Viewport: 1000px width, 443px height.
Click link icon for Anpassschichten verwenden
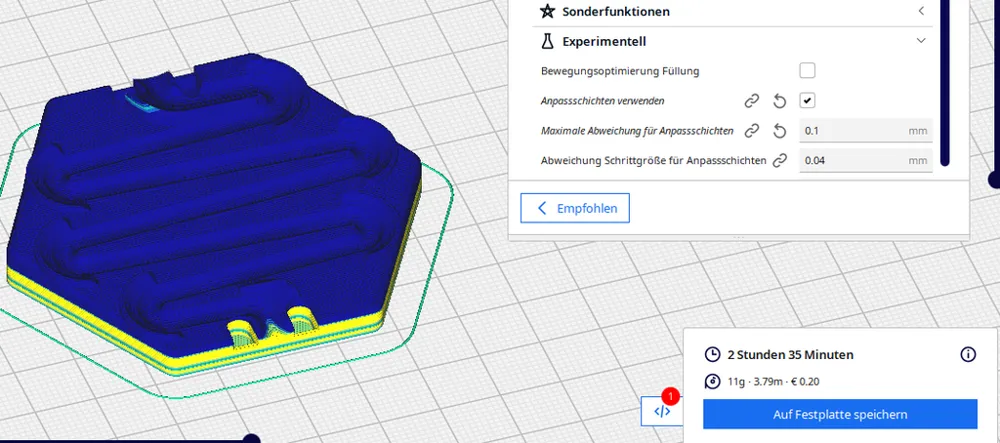(752, 101)
